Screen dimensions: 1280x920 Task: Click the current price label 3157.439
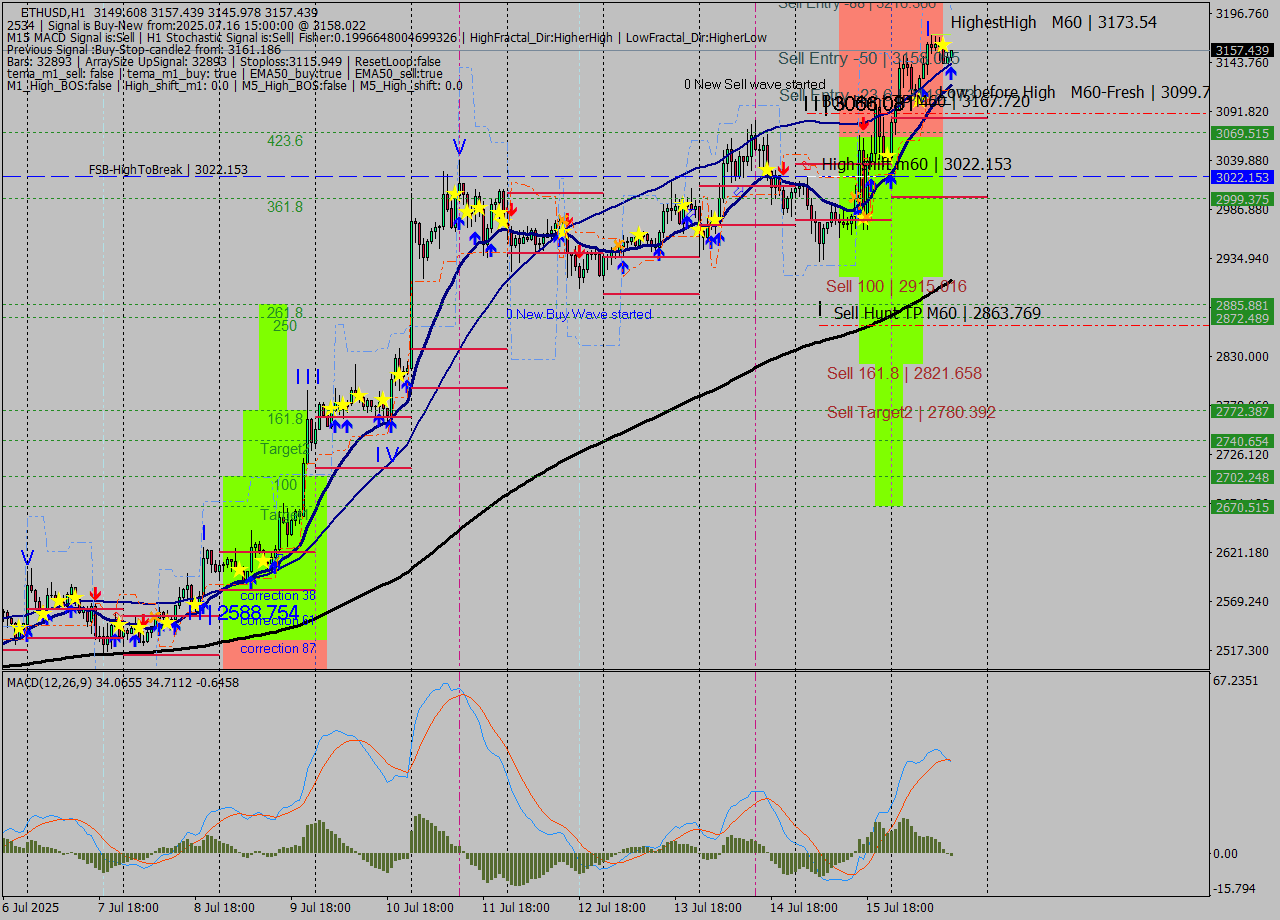[1242, 50]
